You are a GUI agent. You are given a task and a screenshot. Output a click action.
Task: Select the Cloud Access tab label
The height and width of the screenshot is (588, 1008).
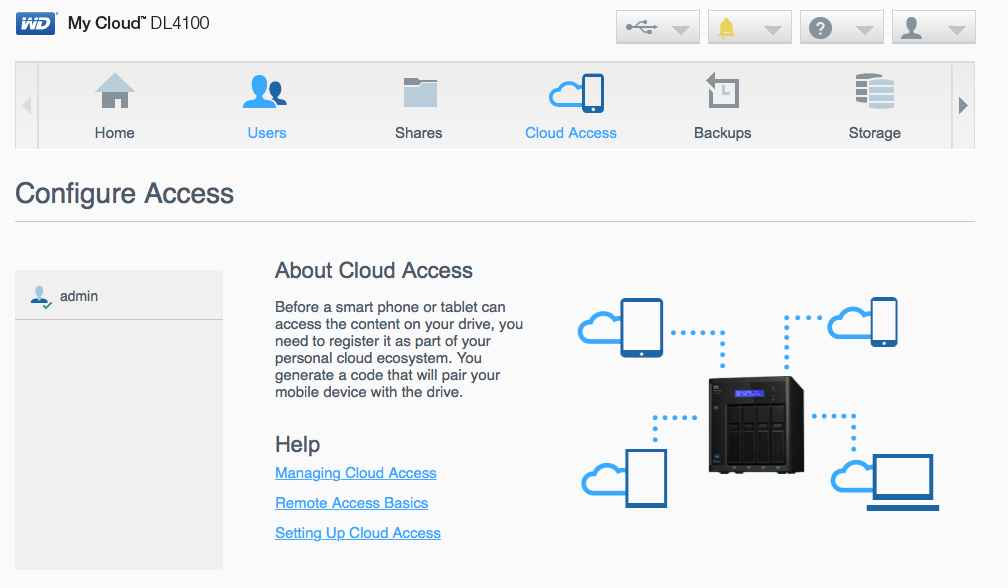point(571,133)
